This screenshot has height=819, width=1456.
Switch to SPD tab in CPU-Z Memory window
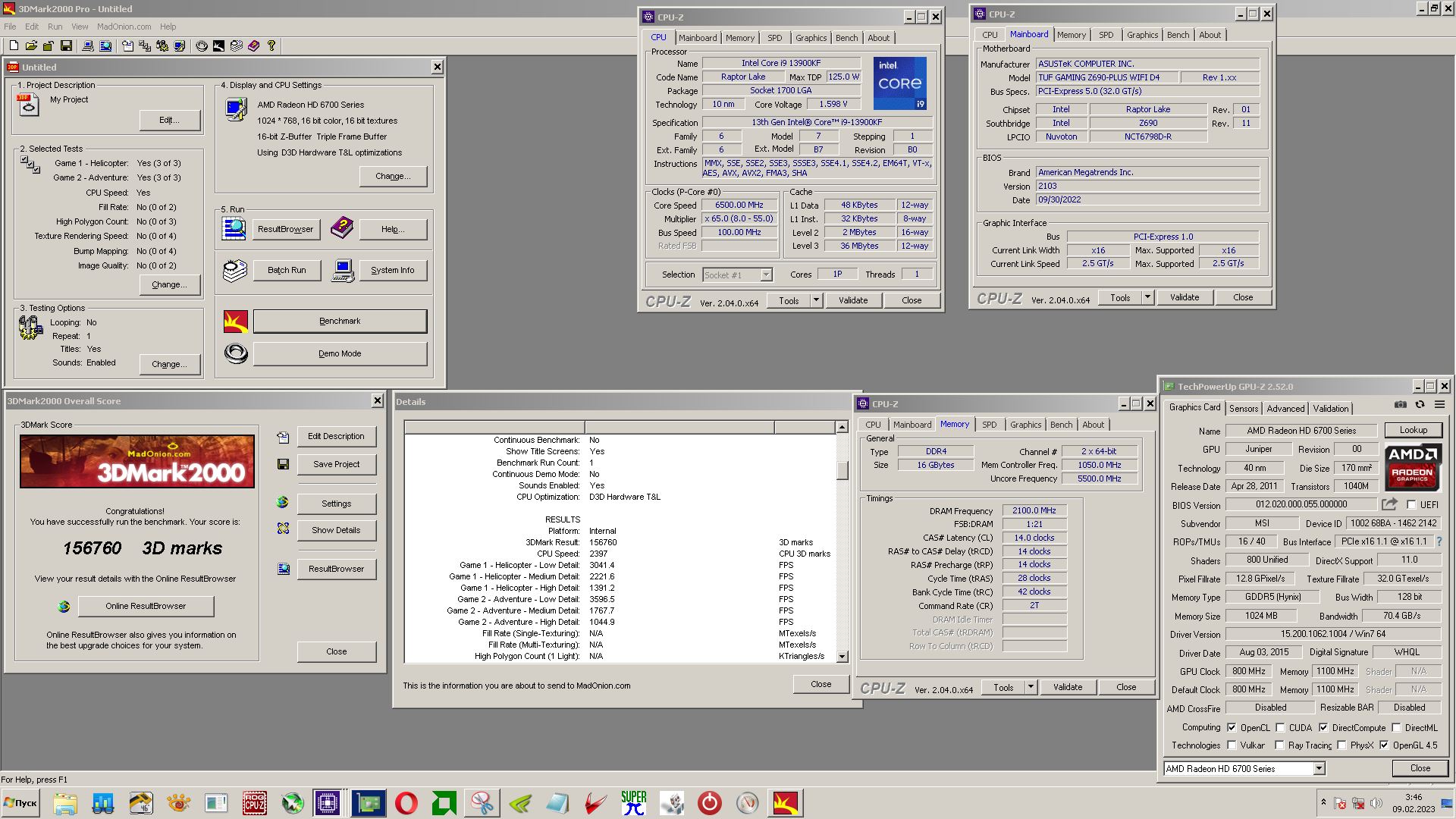pos(990,425)
